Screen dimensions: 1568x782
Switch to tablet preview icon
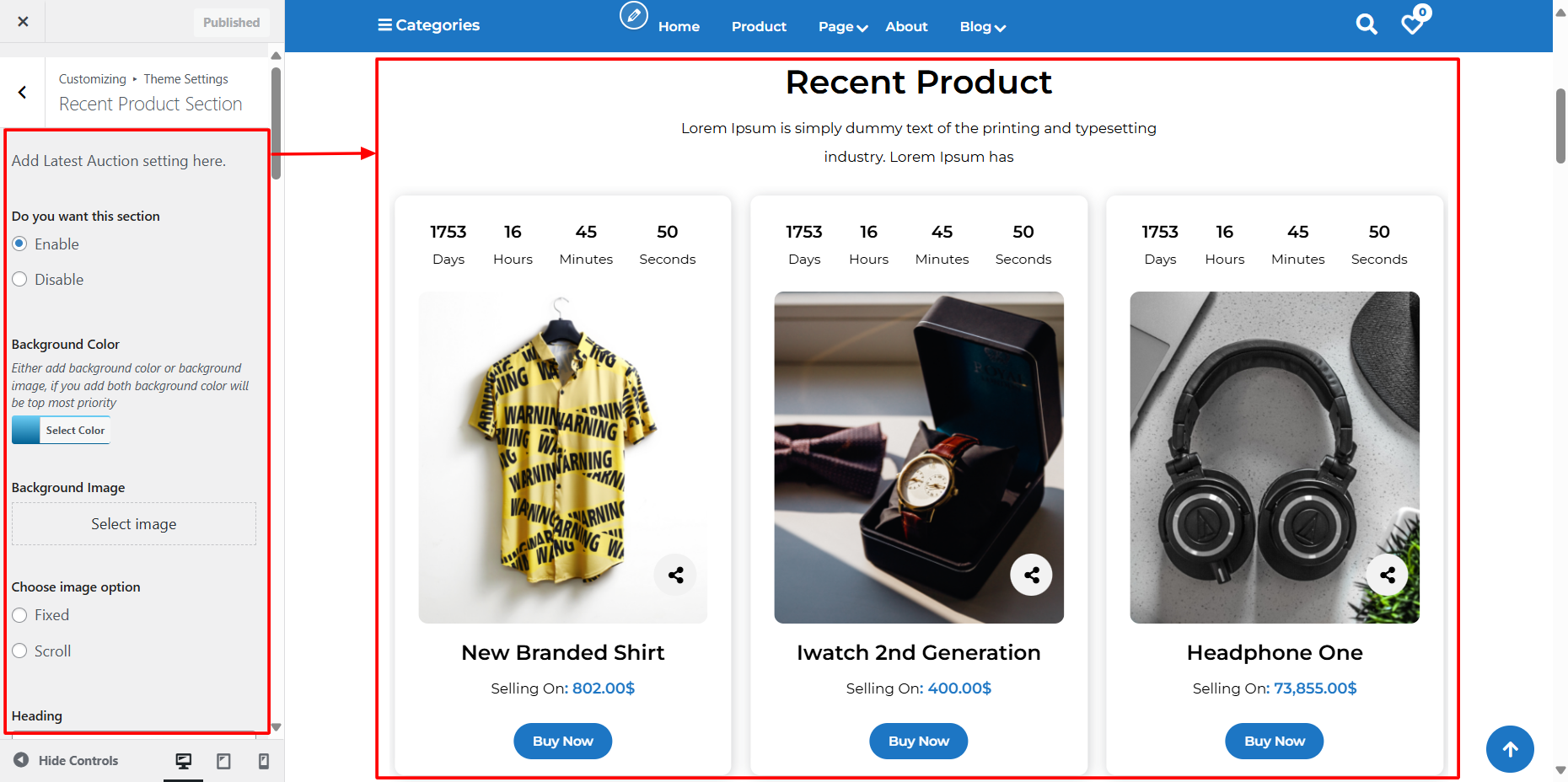tap(223, 761)
